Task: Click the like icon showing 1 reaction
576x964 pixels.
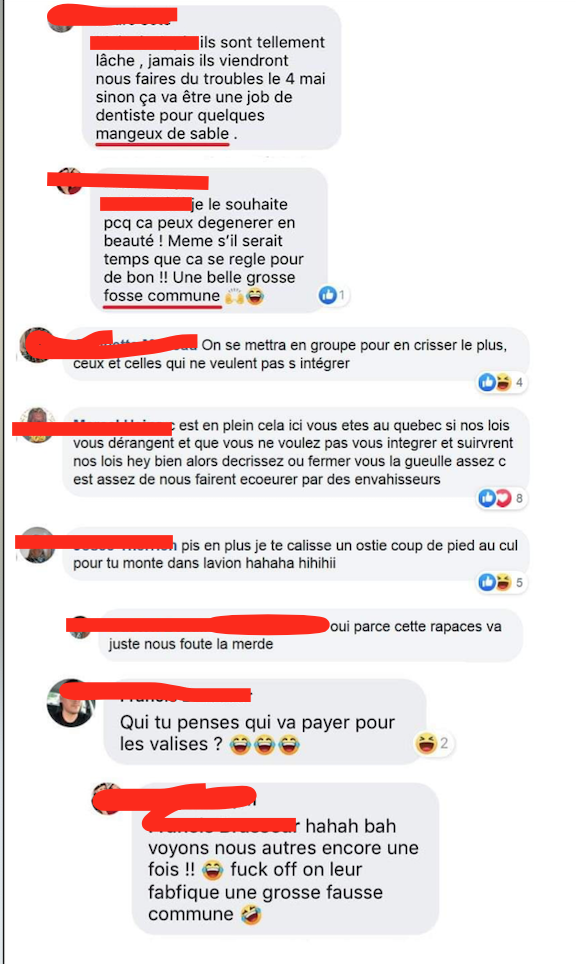Action: pos(328,296)
